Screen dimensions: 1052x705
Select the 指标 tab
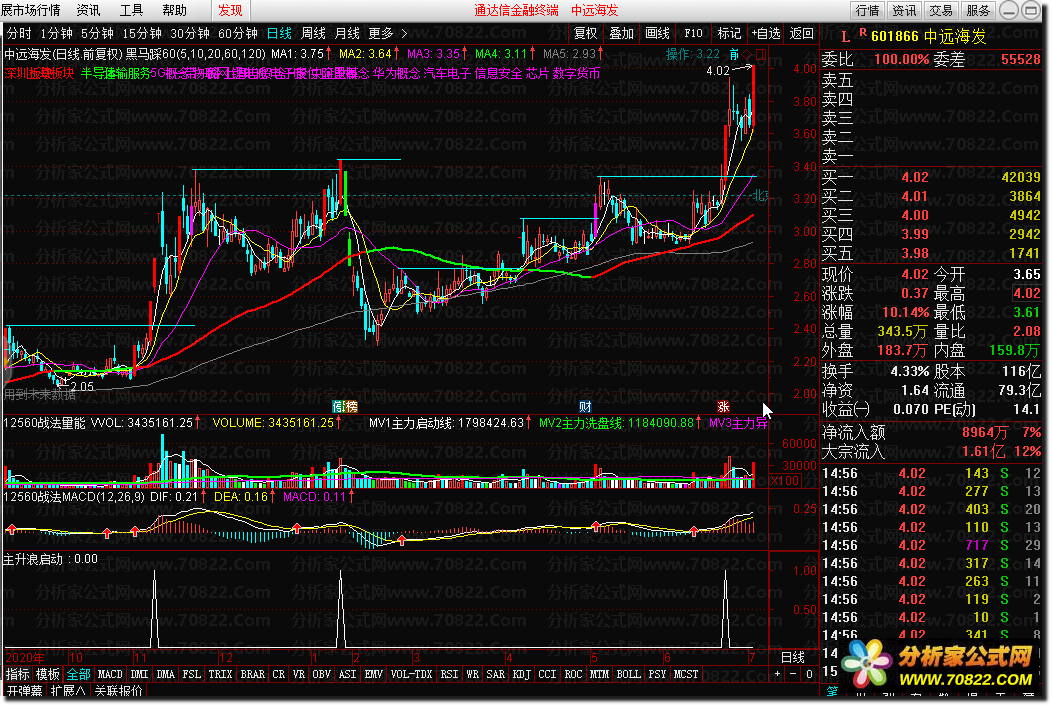pyautogui.click(x=17, y=674)
